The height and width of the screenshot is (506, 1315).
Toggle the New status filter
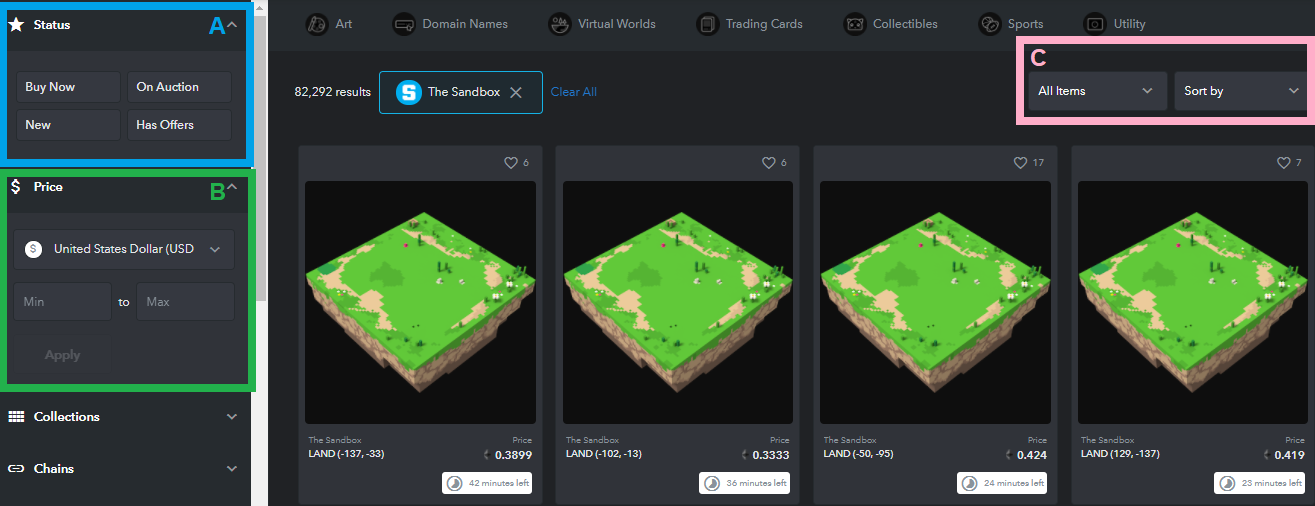click(67, 125)
